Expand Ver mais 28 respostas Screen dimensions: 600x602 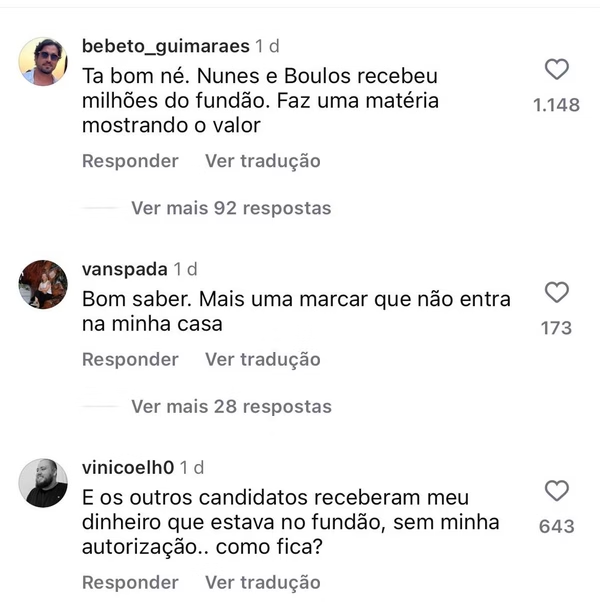(x=230, y=406)
